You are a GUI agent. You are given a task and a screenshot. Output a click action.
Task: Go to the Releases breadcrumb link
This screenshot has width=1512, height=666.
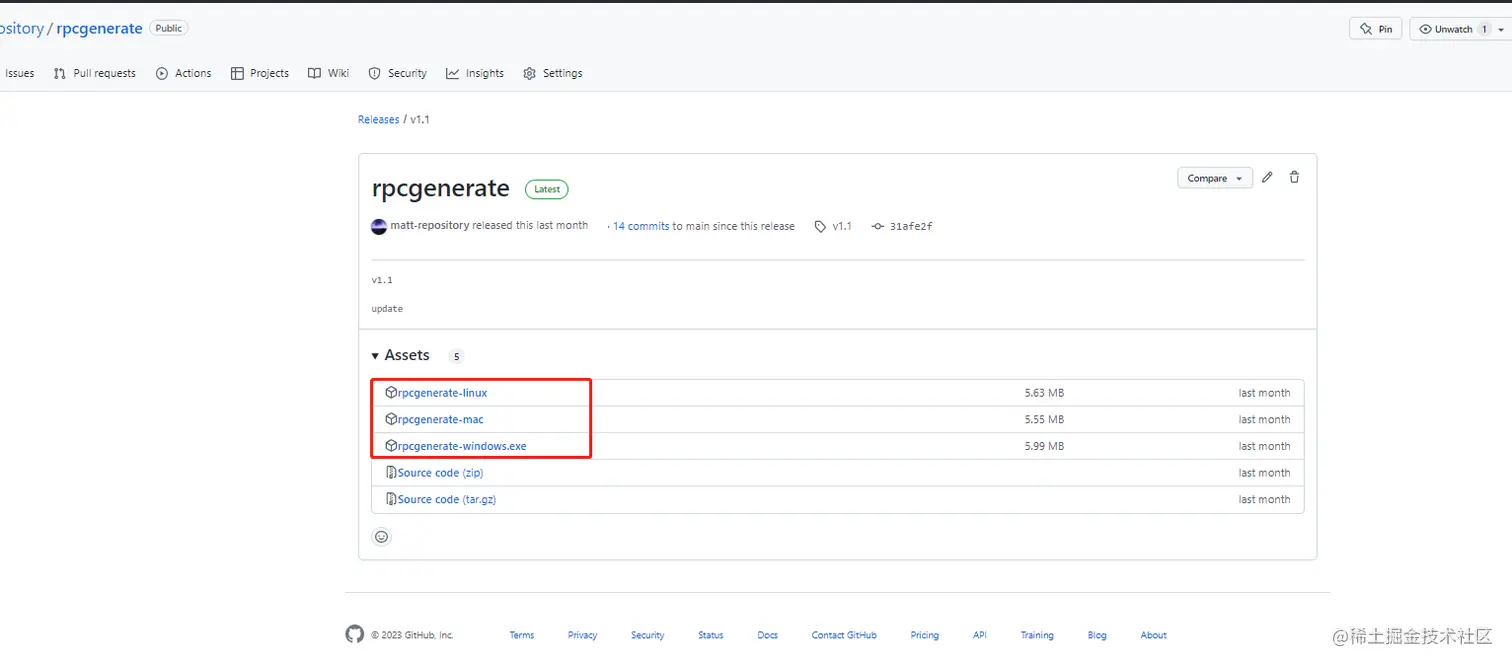click(x=379, y=119)
